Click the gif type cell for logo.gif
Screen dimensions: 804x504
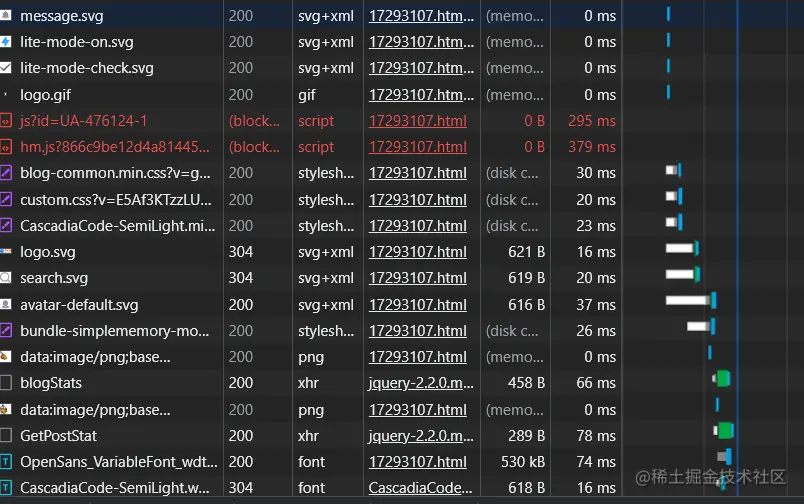click(307, 95)
